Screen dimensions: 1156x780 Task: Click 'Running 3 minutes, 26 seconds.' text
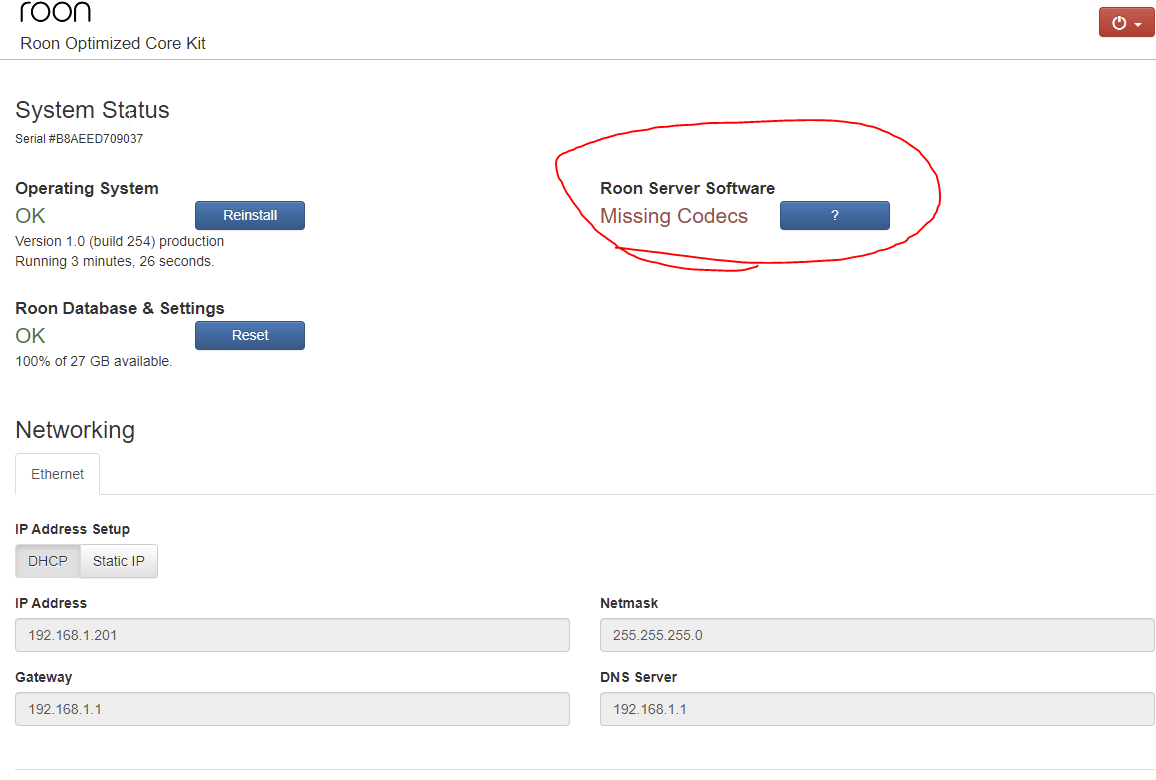click(114, 261)
